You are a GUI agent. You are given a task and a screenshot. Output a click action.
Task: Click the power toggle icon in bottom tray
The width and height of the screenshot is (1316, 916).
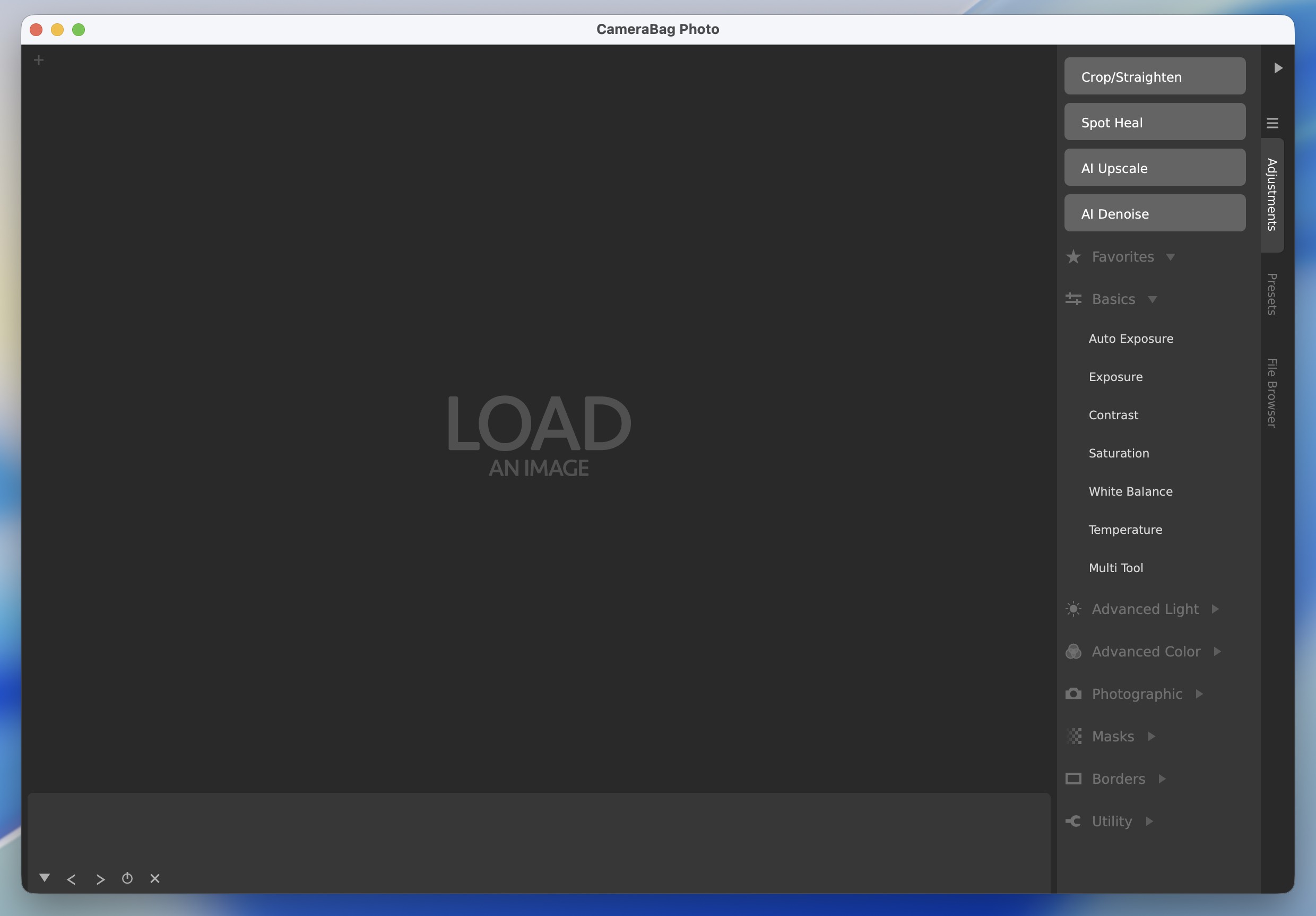127,878
